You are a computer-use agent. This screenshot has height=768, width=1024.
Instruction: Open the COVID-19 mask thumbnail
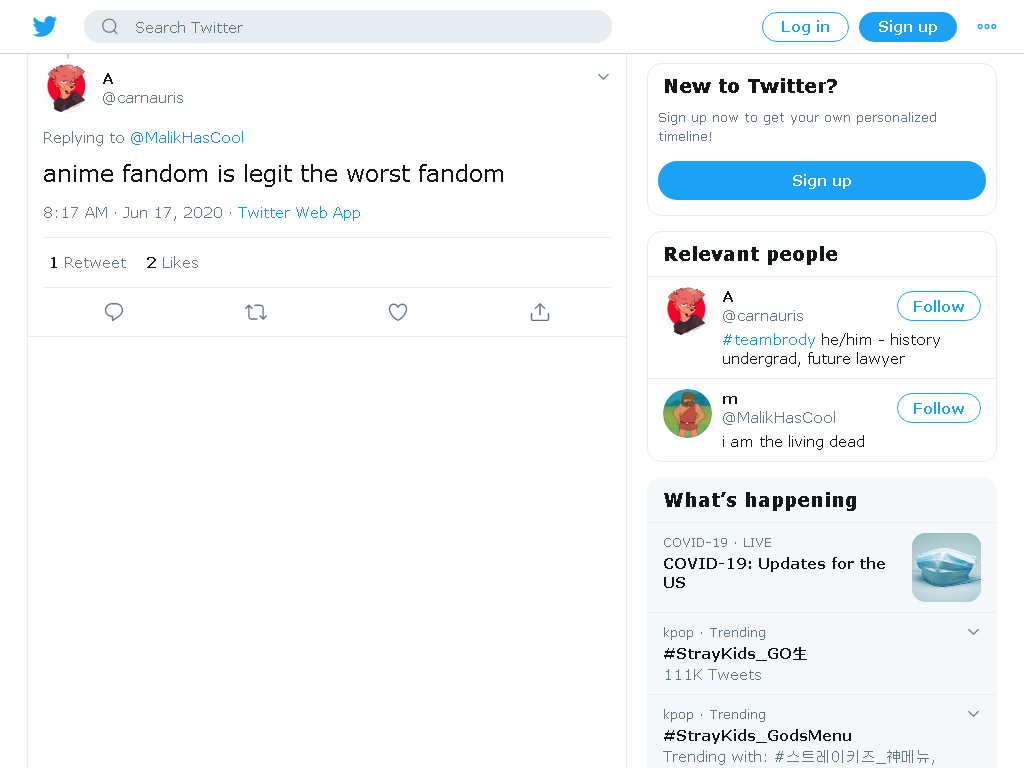click(x=946, y=568)
